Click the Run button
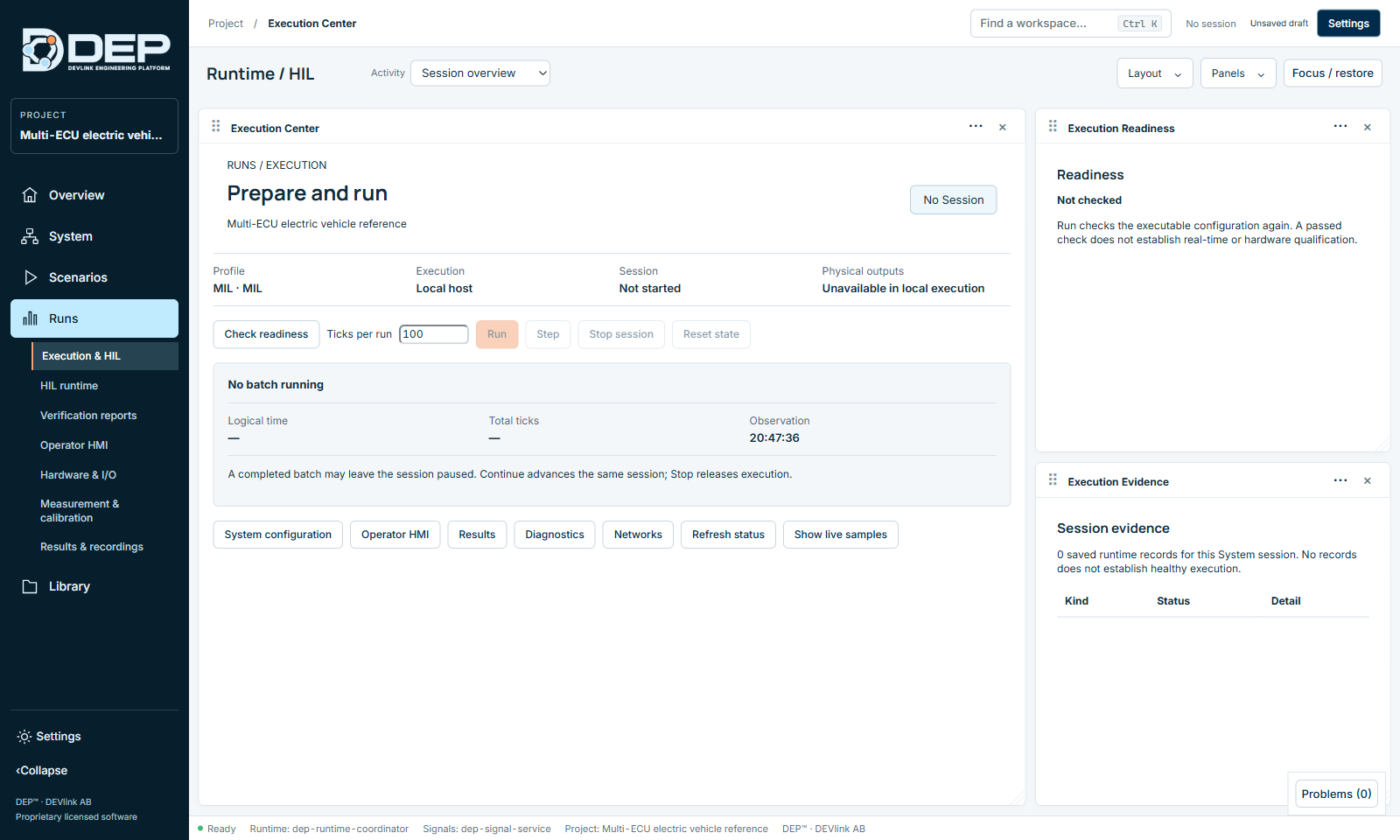 click(x=497, y=334)
